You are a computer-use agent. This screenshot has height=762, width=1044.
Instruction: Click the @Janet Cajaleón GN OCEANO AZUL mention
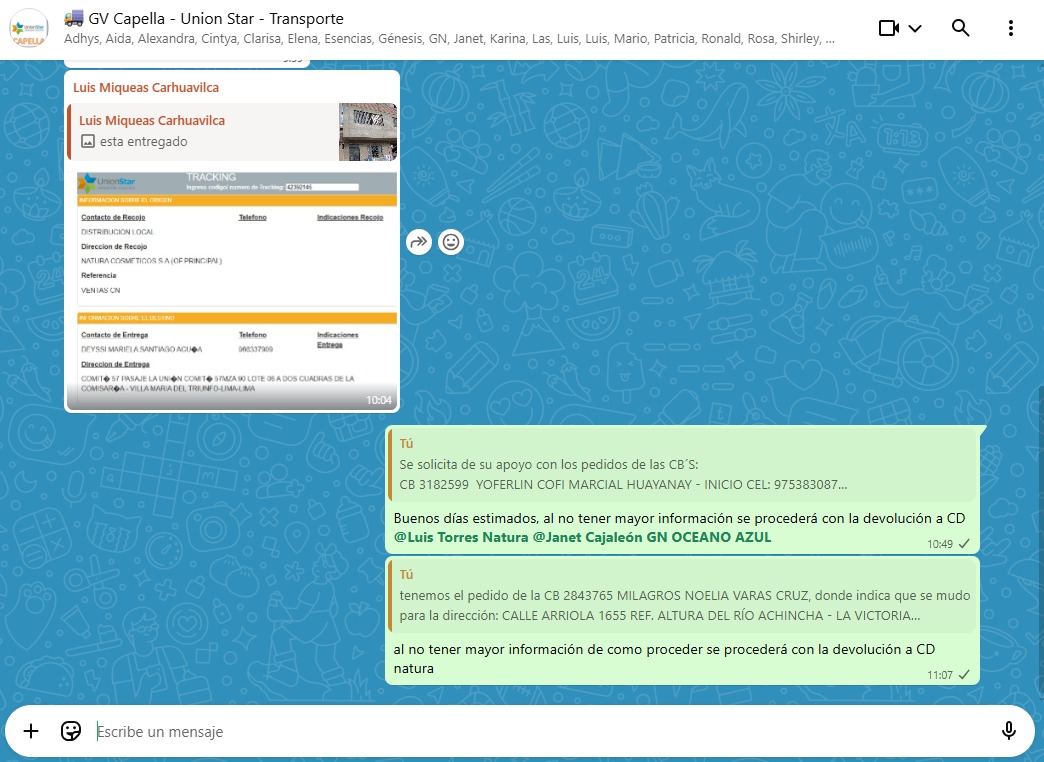651,537
